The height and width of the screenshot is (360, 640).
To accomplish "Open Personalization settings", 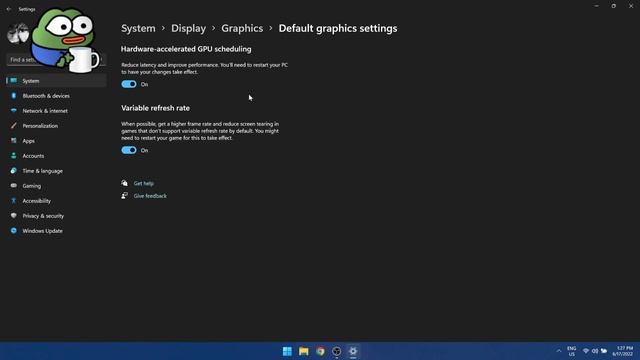I will 56,126.
